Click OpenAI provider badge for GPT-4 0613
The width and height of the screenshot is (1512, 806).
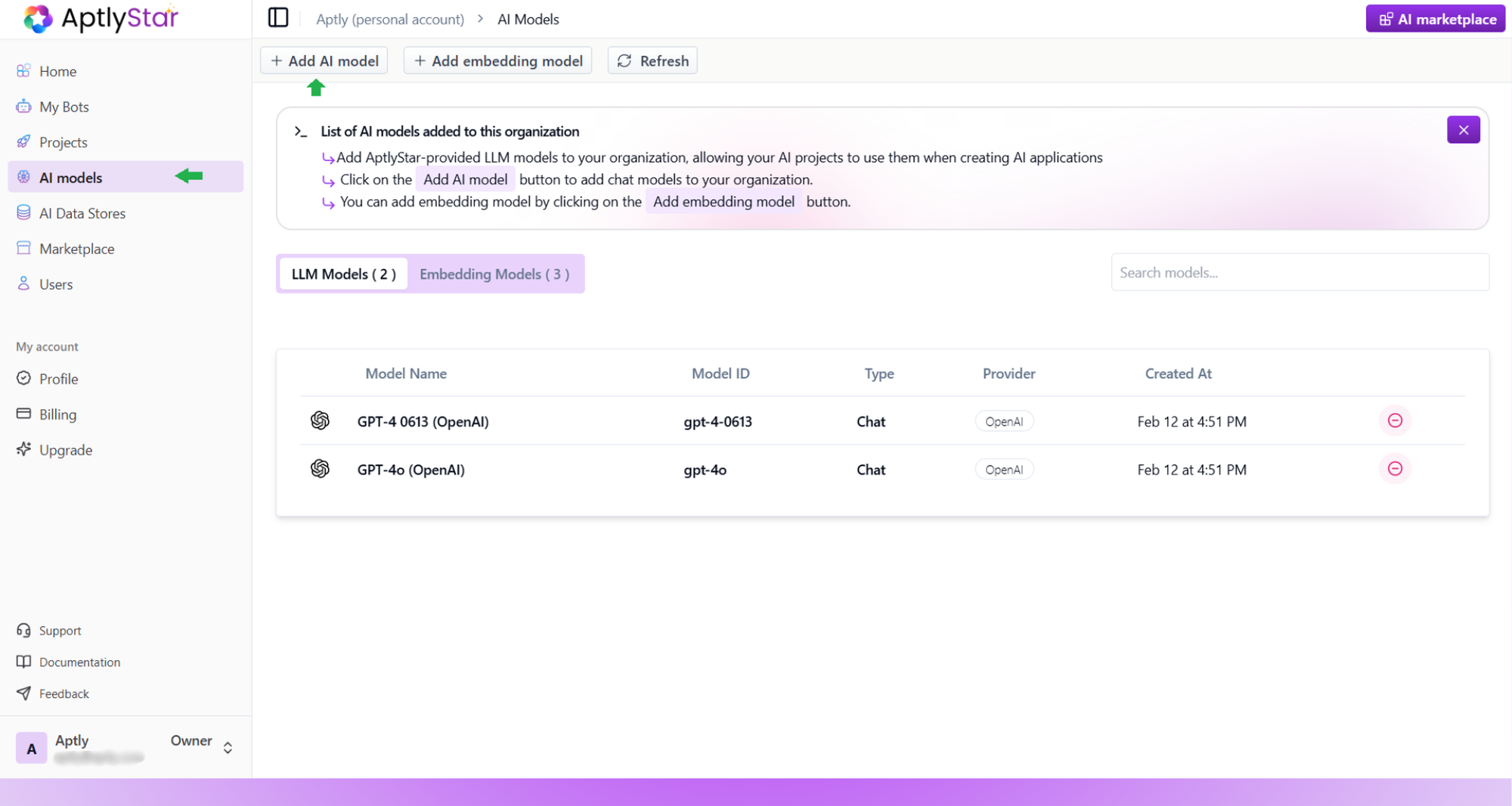tap(1004, 421)
